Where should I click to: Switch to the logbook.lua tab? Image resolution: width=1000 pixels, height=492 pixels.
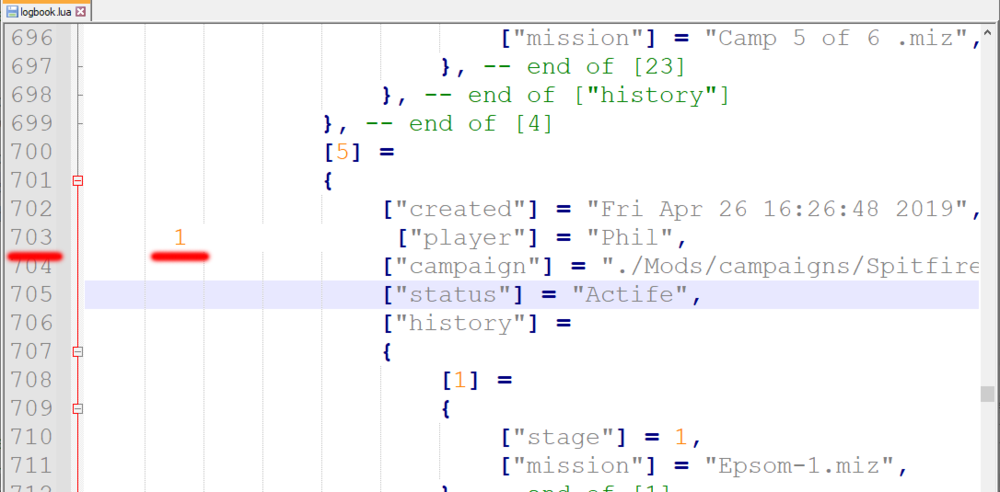45,11
